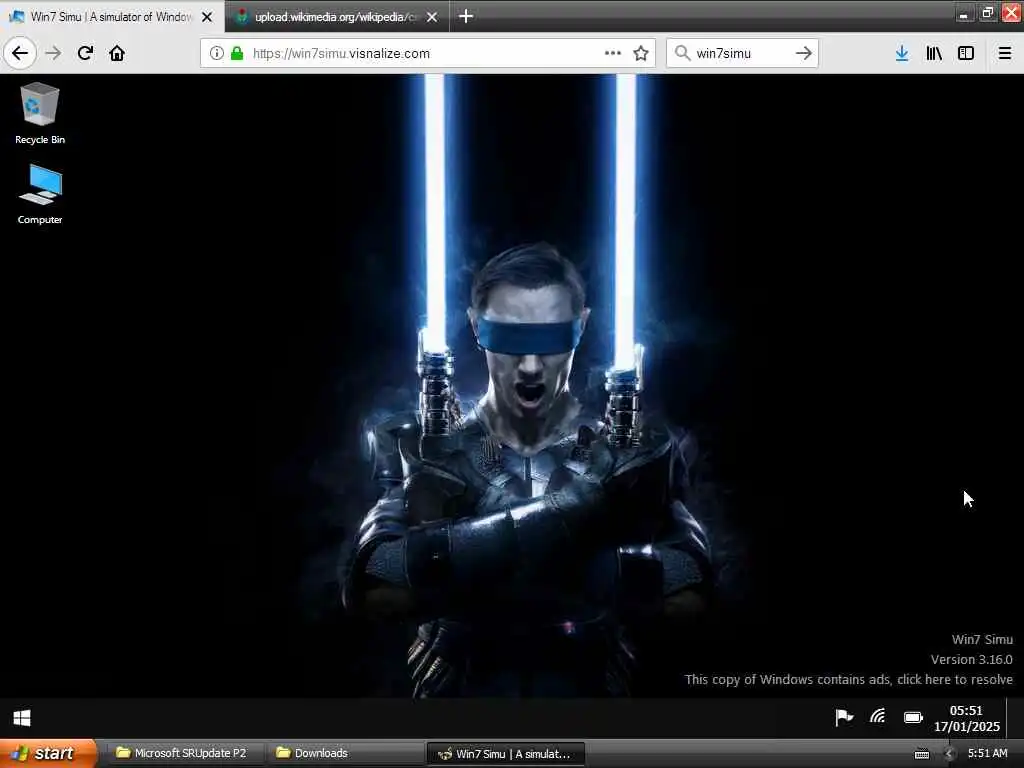Viewport: 1024px width, 768px height.
Task: Reload the page with the refresh icon
Action: [x=85, y=53]
